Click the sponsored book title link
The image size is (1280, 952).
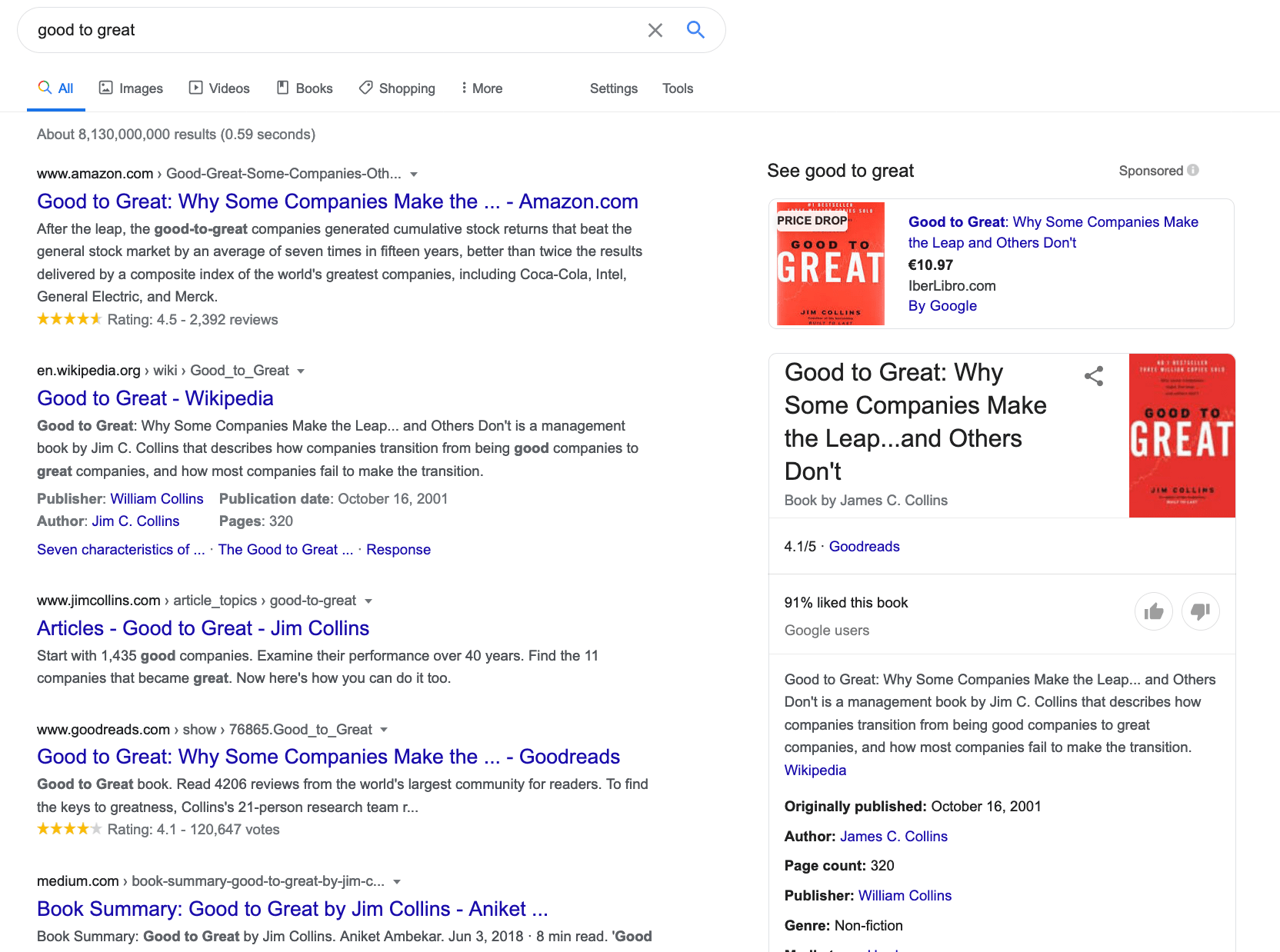(x=1053, y=232)
